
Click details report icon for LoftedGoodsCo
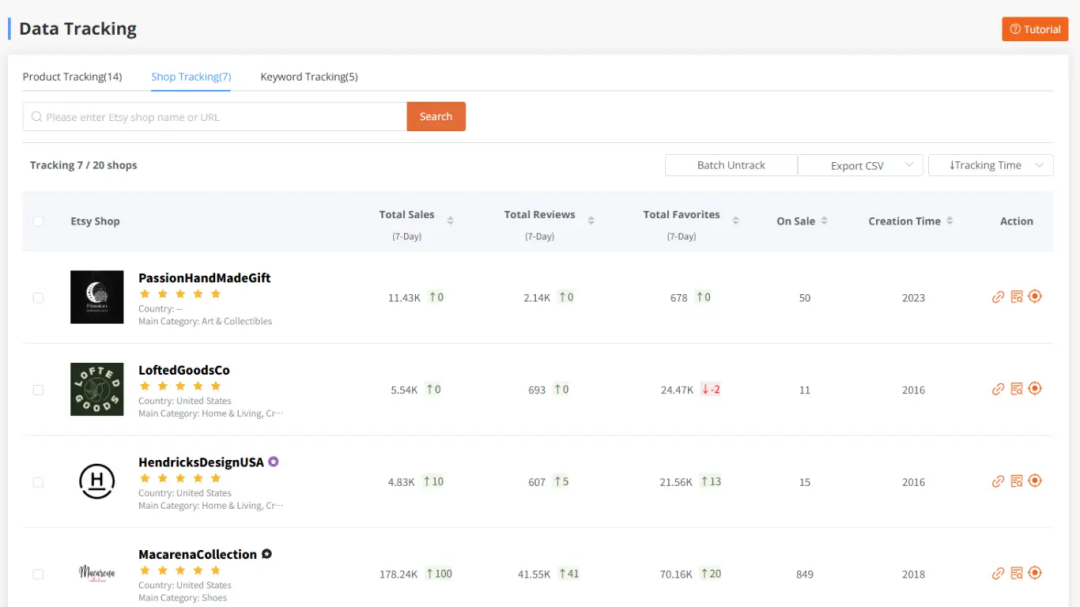(1016, 389)
